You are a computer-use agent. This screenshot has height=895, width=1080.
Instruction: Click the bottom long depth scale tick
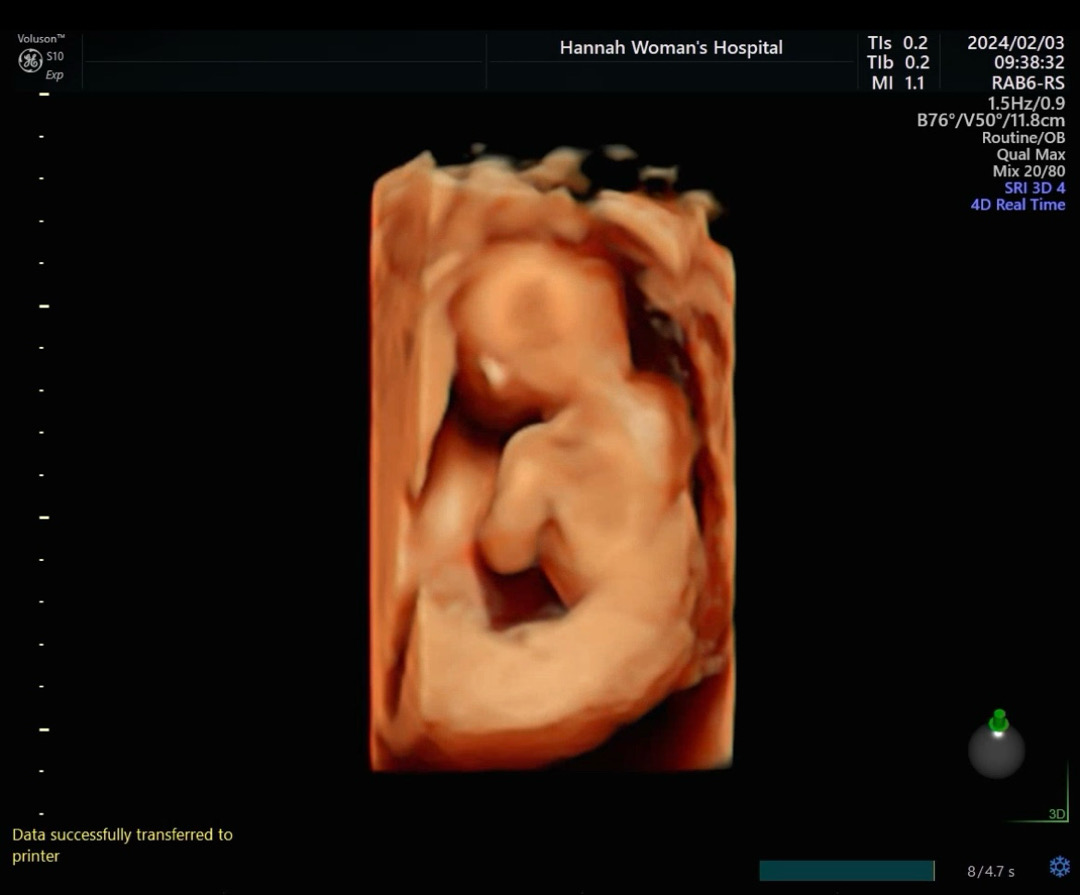[x=43, y=730]
